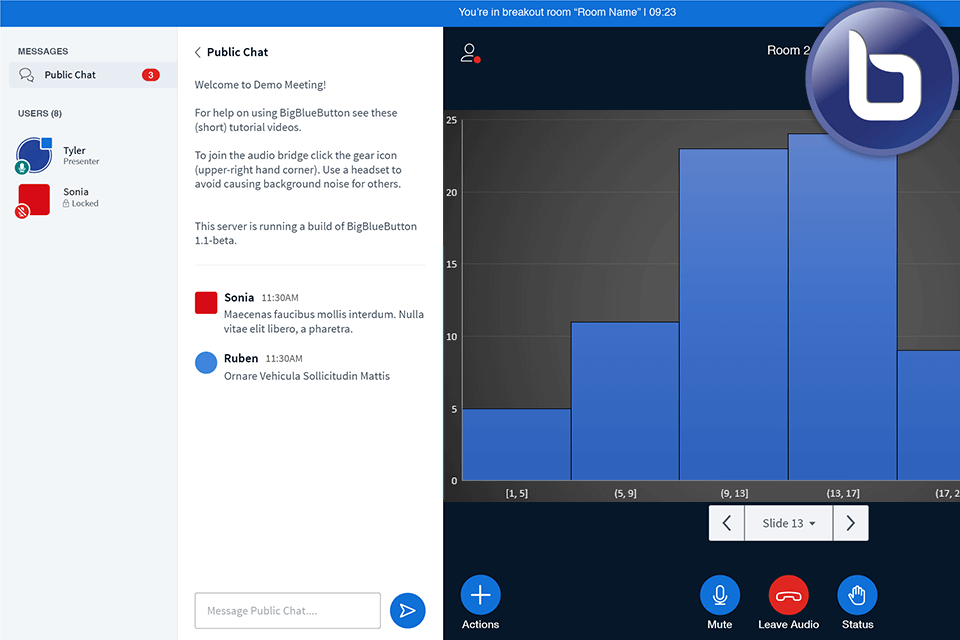Open the Slide 13 dropdown
The image size is (960, 640).
tap(789, 523)
